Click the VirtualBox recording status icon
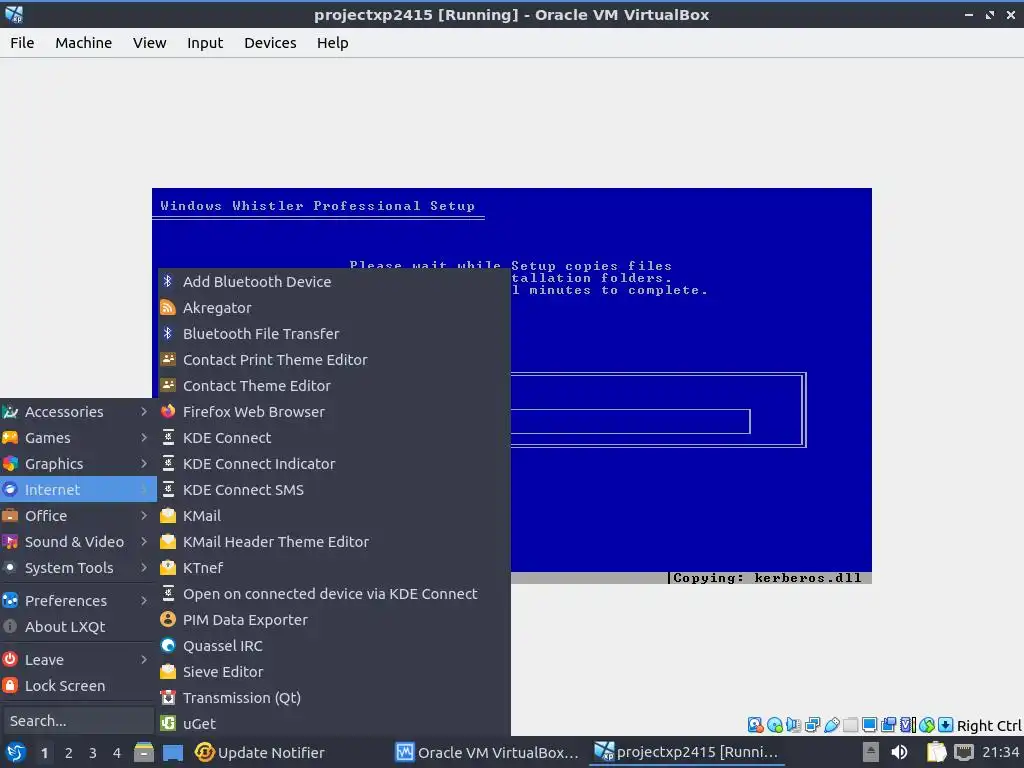Viewport: 1024px width, 768px height. pos(888,725)
